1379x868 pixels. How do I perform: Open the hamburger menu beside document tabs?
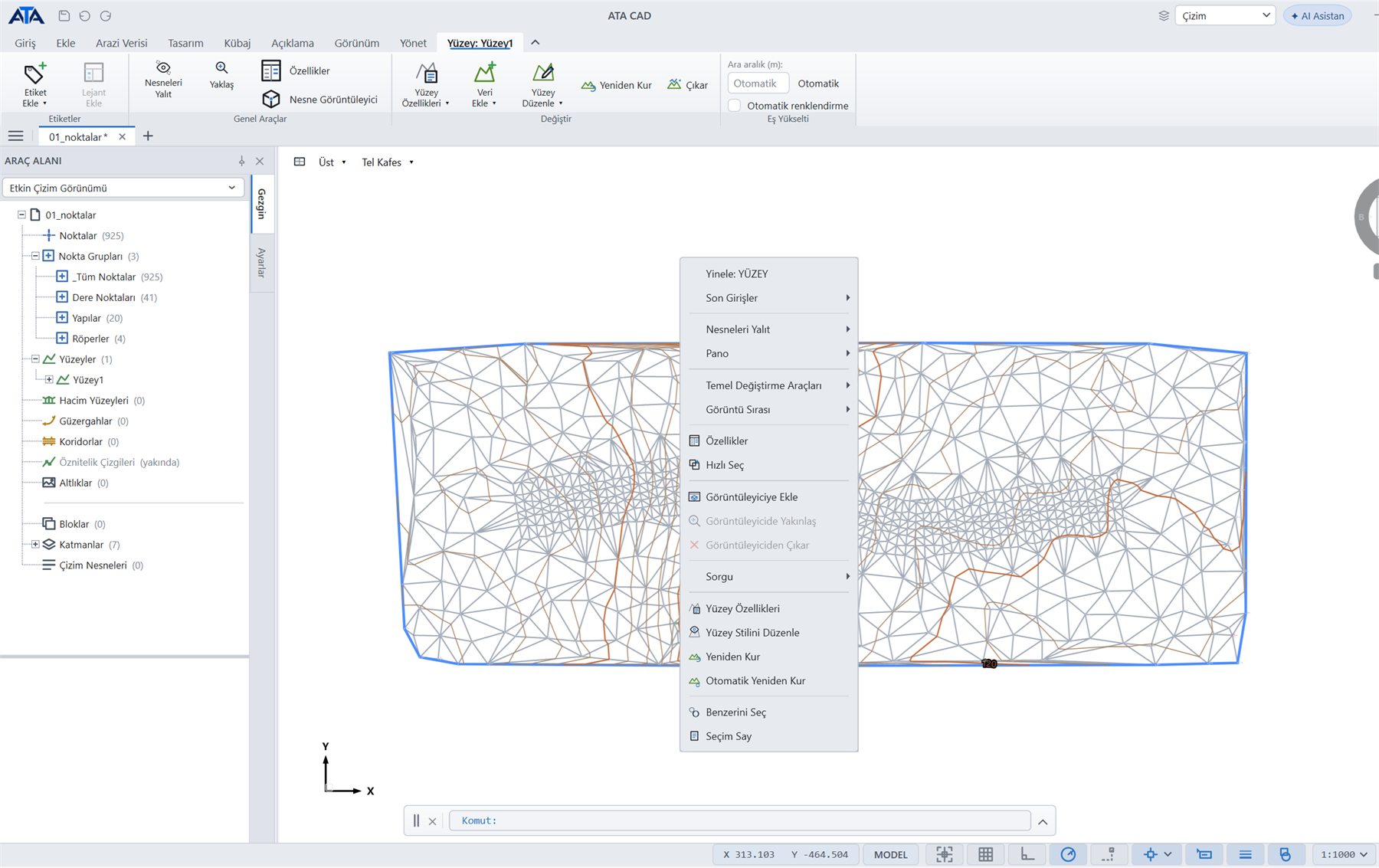[15, 136]
